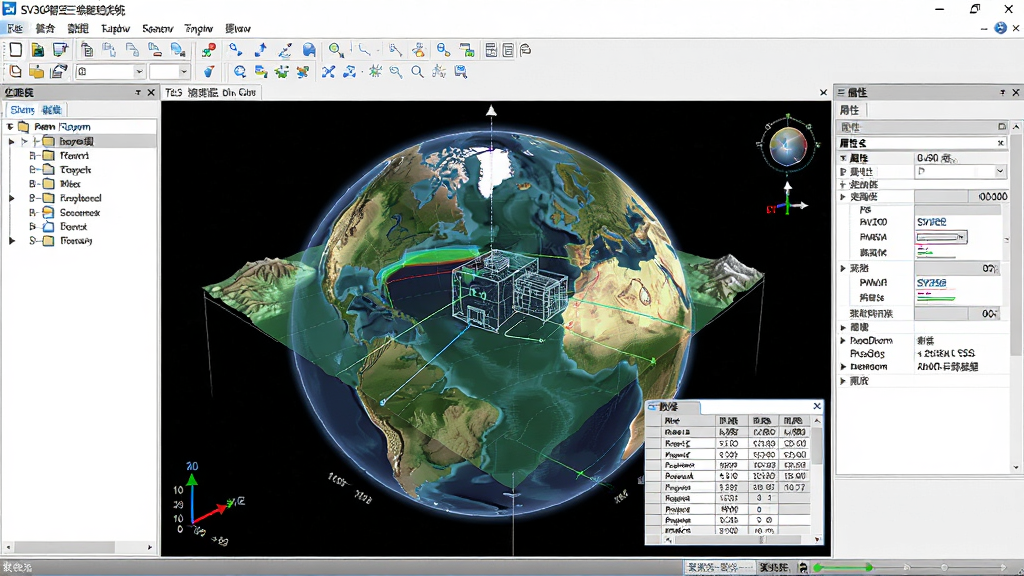Expand the 'PaaDrom' property row

pos(843,341)
